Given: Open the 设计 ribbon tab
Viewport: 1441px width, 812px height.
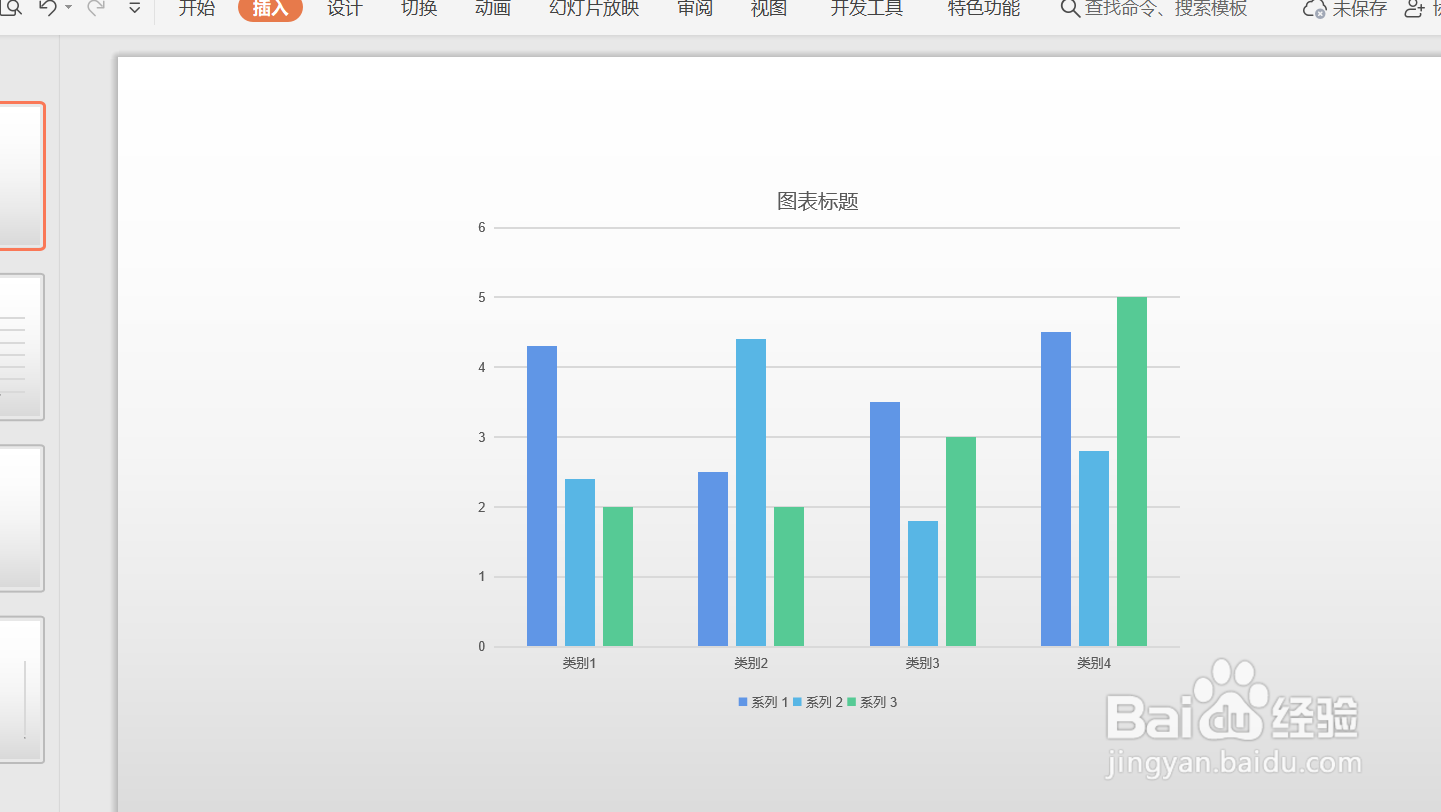Looking at the screenshot, I should (344, 9).
